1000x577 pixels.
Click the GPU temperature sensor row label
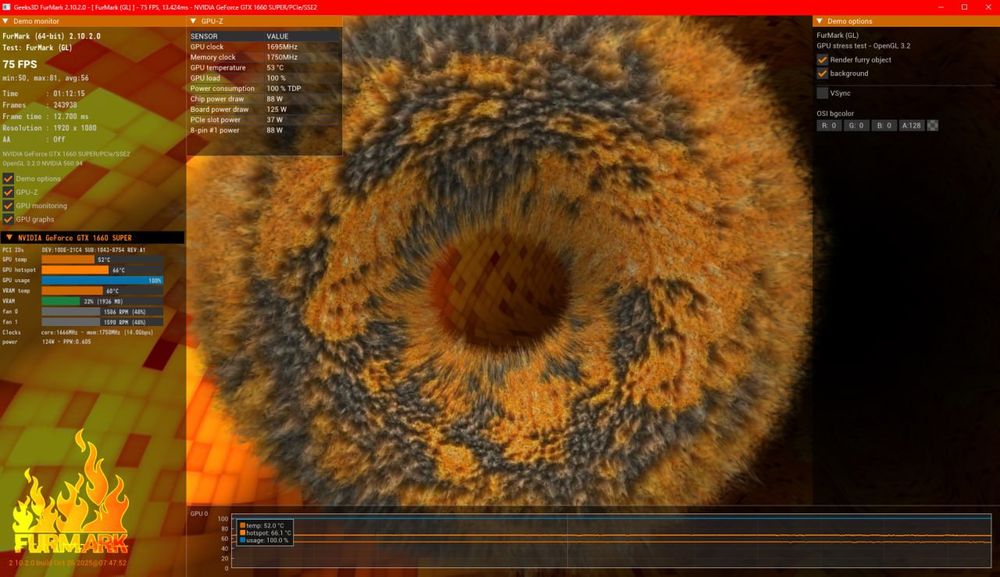(217, 68)
